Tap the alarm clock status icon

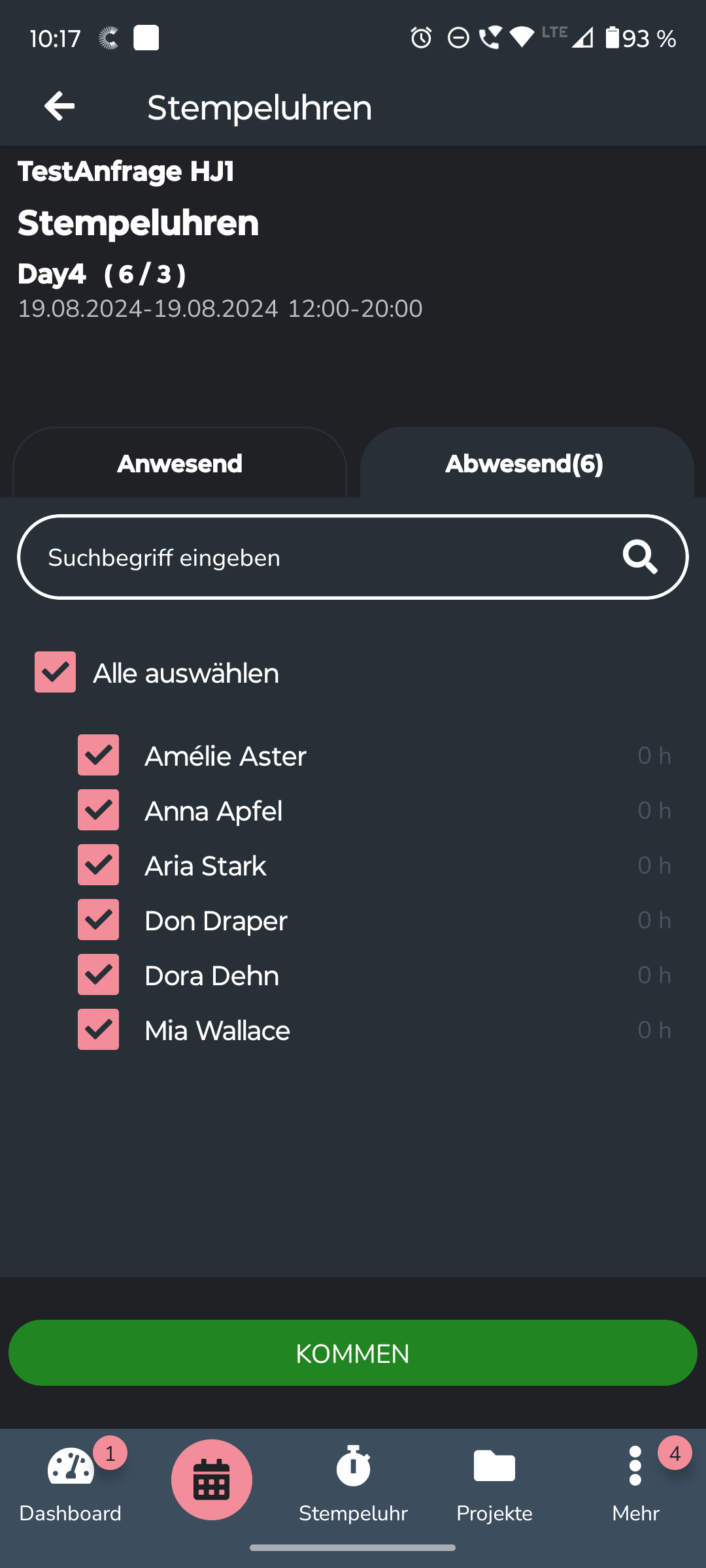coord(421,38)
